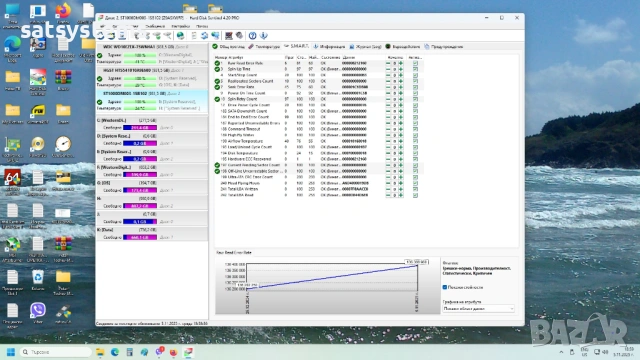Show hidden tray icons chevron
Image resolution: width=640 pixels, height=360 pixels.
click(x=561, y=352)
